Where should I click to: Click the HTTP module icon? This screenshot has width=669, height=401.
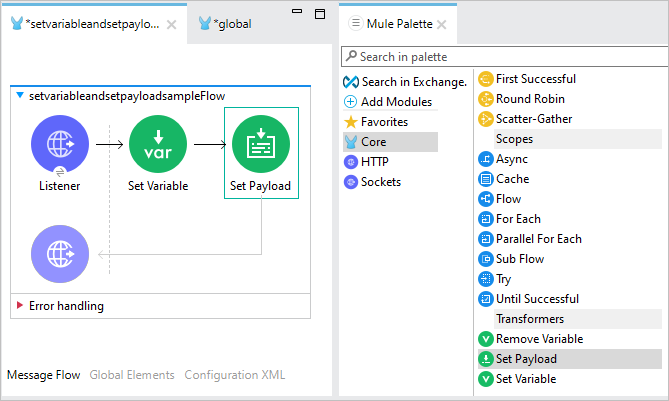(351, 162)
